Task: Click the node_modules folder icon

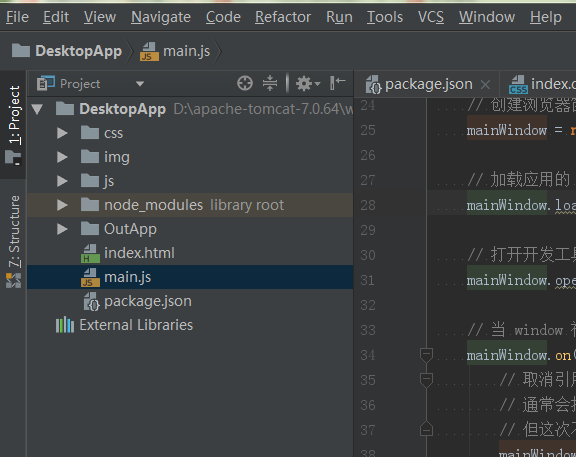Action: pyautogui.click(x=90, y=205)
